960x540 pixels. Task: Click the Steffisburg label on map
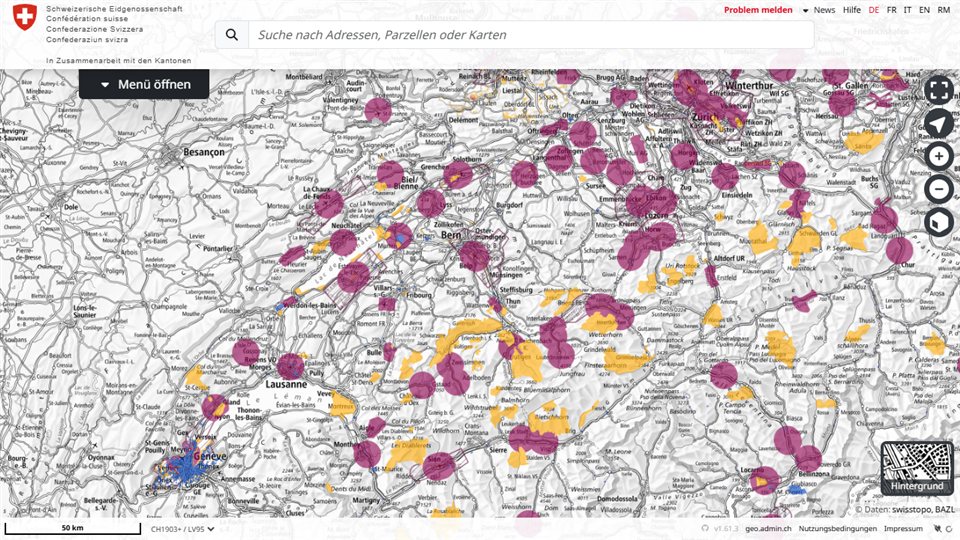click(x=516, y=290)
